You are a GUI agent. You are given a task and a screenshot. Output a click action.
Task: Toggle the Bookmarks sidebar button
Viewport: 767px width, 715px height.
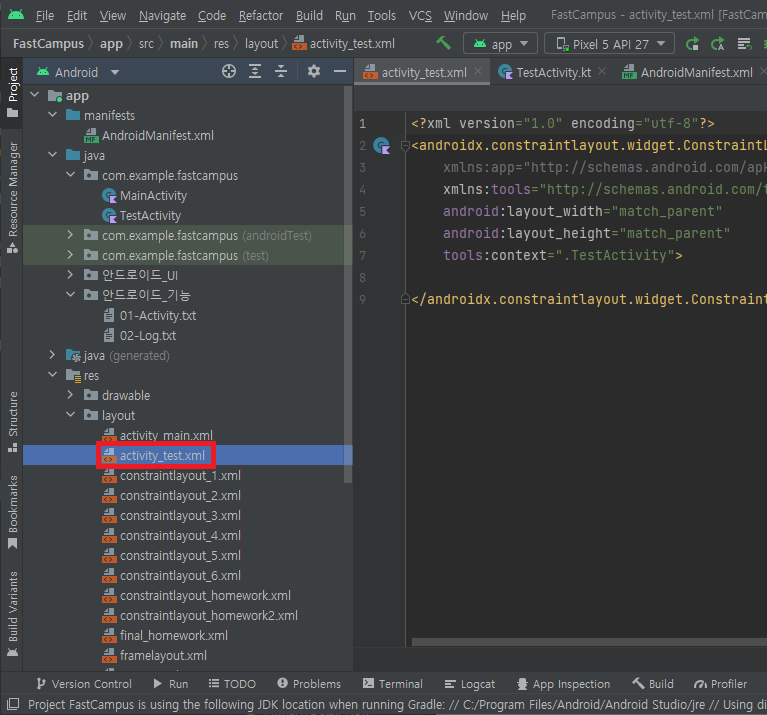click(13, 512)
